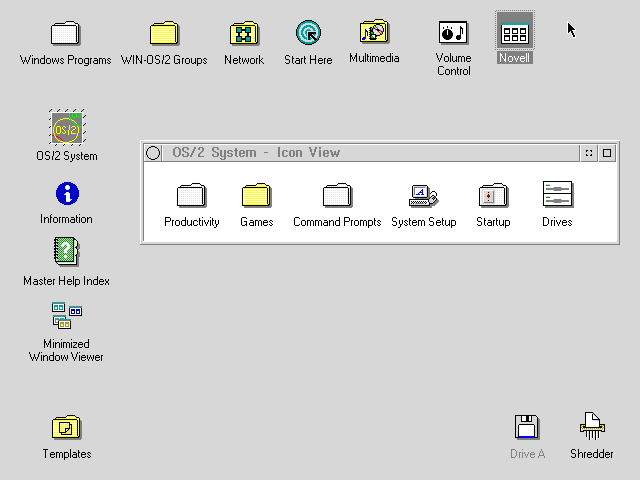Click the 'Productivity' label text
The width and height of the screenshot is (640, 480).
(x=192, y=222)
